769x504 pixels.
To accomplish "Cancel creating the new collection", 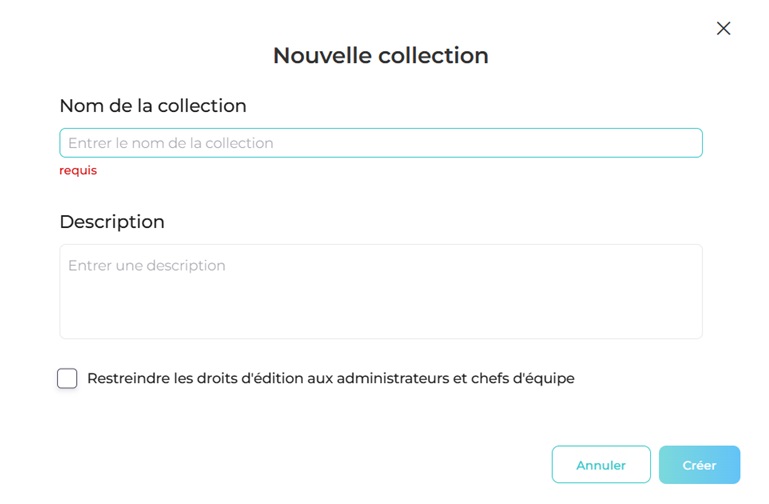I will pos(601,465).
